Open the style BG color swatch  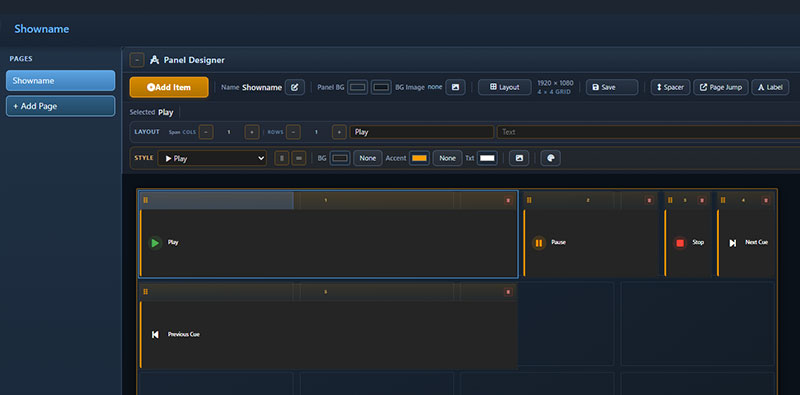coord(340,158)
